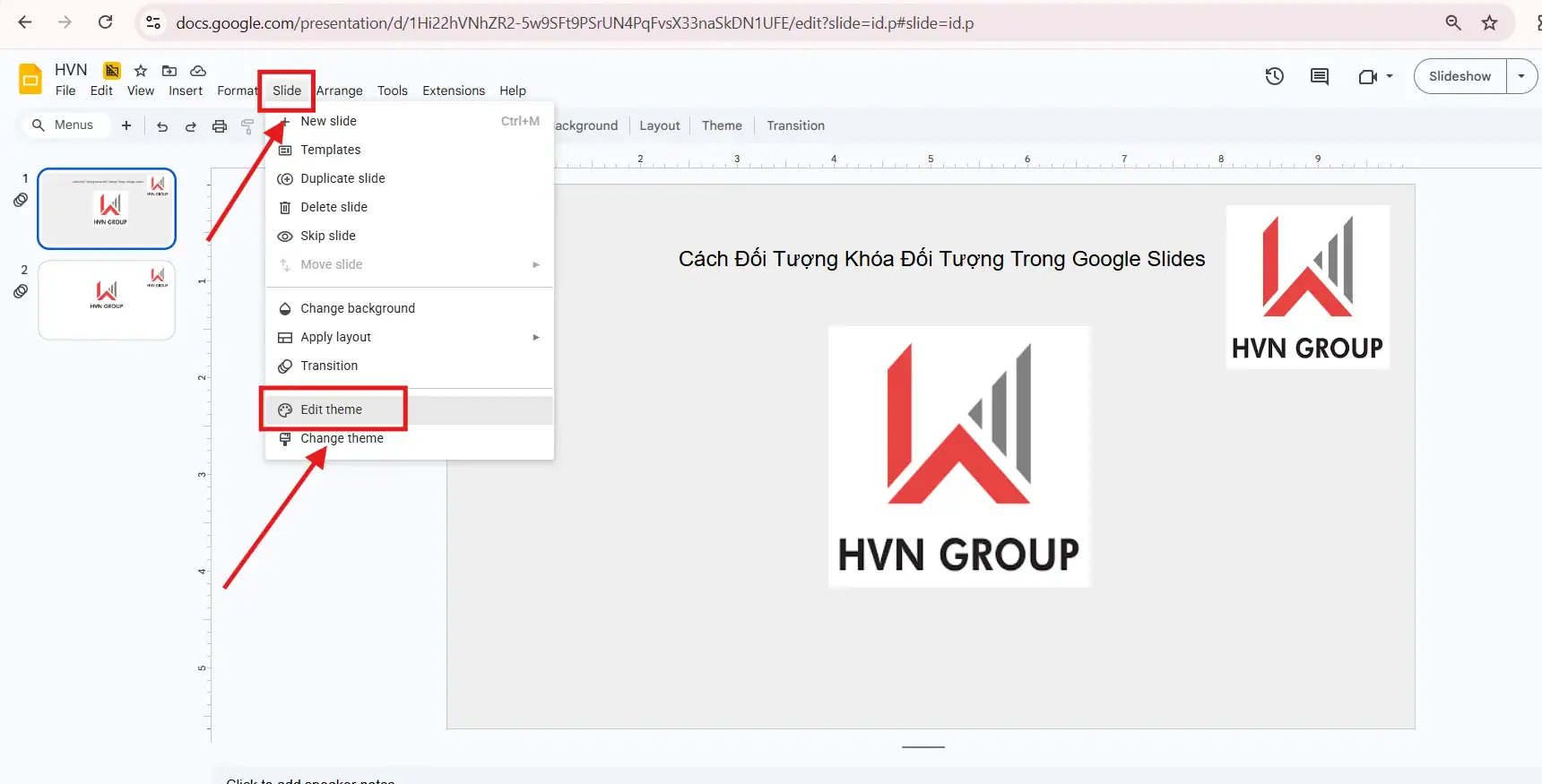Click the Background toolbar button
1542x784 pixels.
point(586,125)
